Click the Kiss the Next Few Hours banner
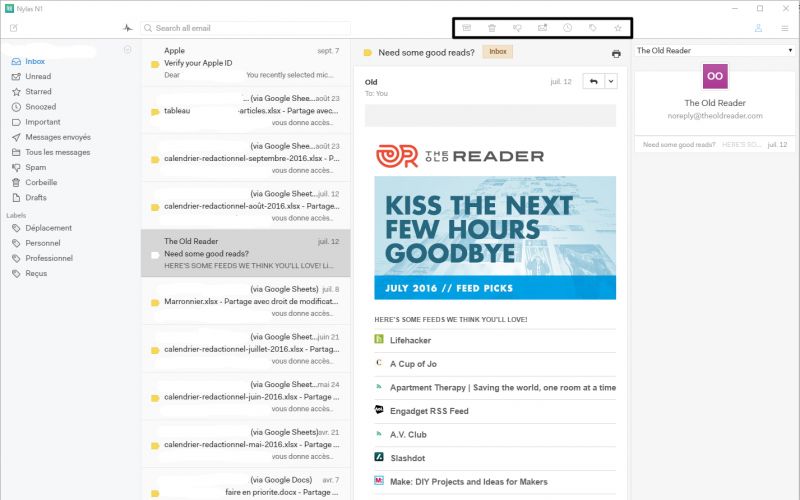Viewport: 800px width, 500px height. click(495, 238)
